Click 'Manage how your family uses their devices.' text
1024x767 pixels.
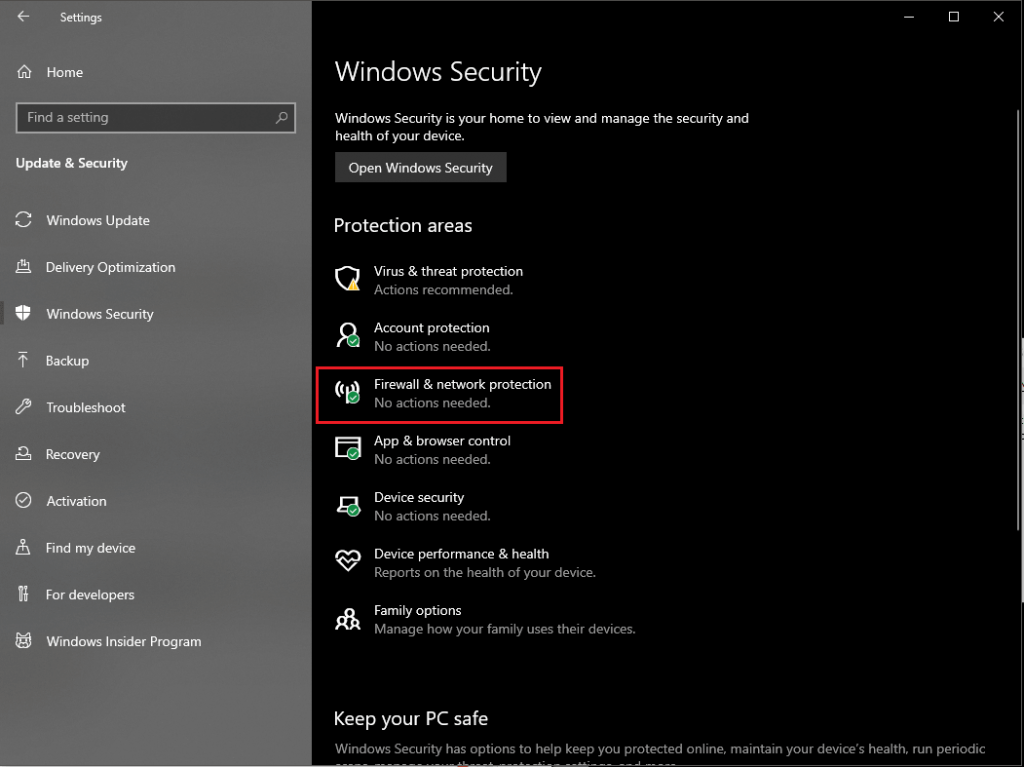click(x=504, y=629)
